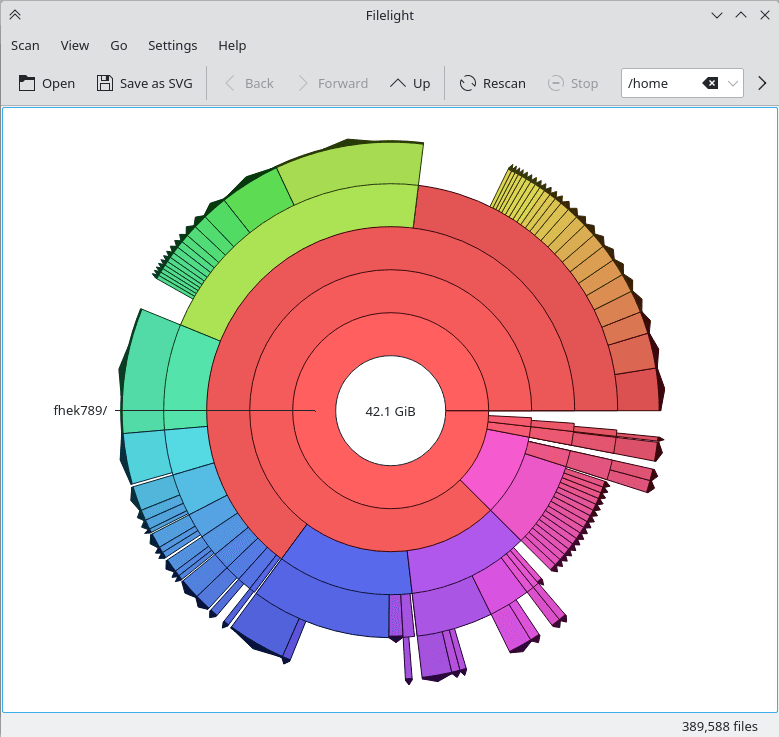This screenshot has height=737, width=779.
Task: Open the Help menu
Action: tap(232, 45)
